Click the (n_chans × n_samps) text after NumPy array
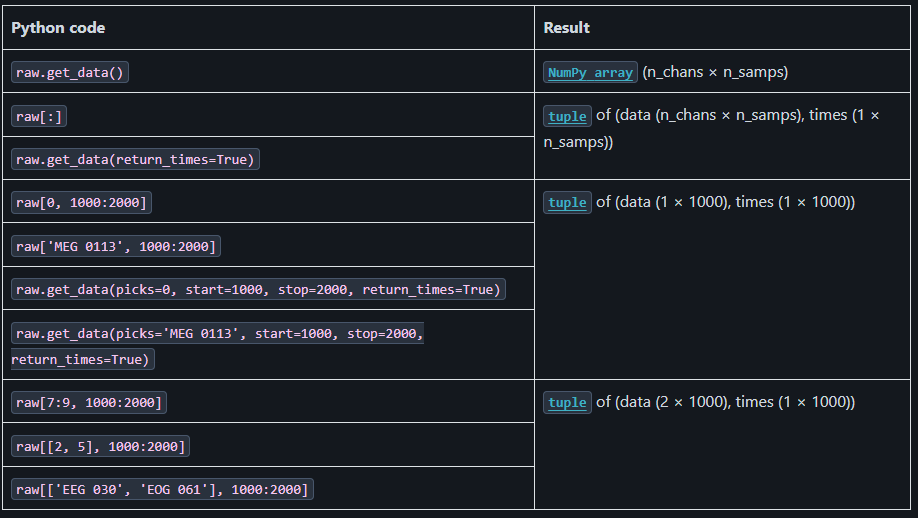This screenshot has height=518, width=918. (x=714, y=72)
